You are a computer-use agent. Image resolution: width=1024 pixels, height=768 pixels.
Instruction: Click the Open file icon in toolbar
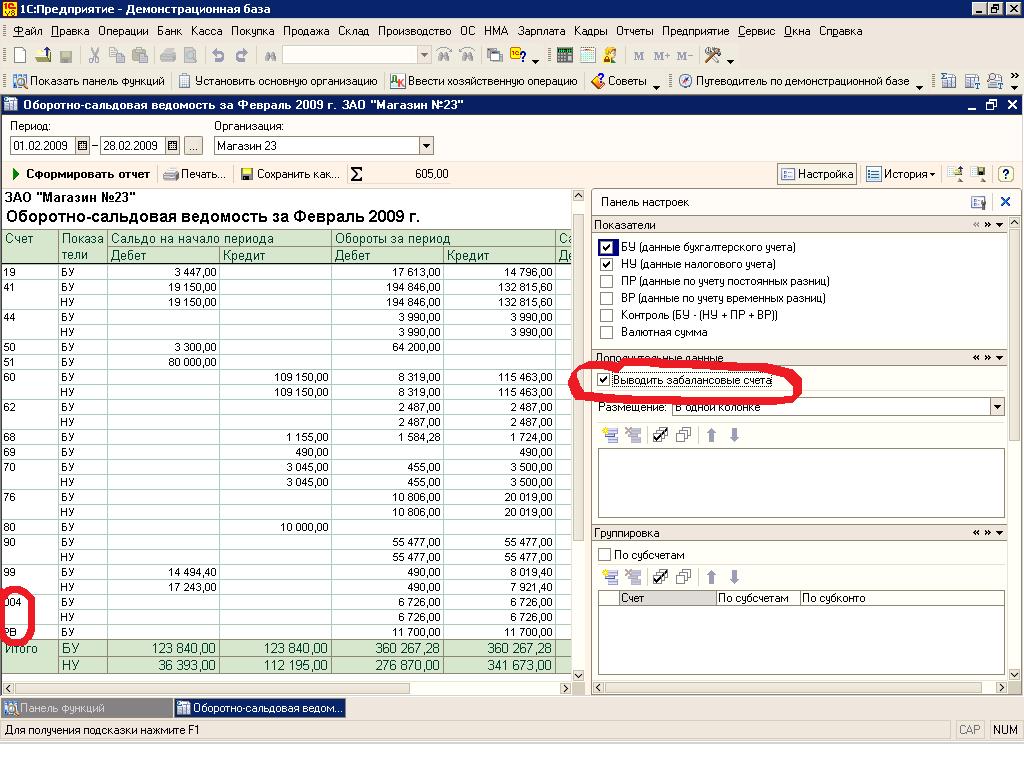click(43, 56)
